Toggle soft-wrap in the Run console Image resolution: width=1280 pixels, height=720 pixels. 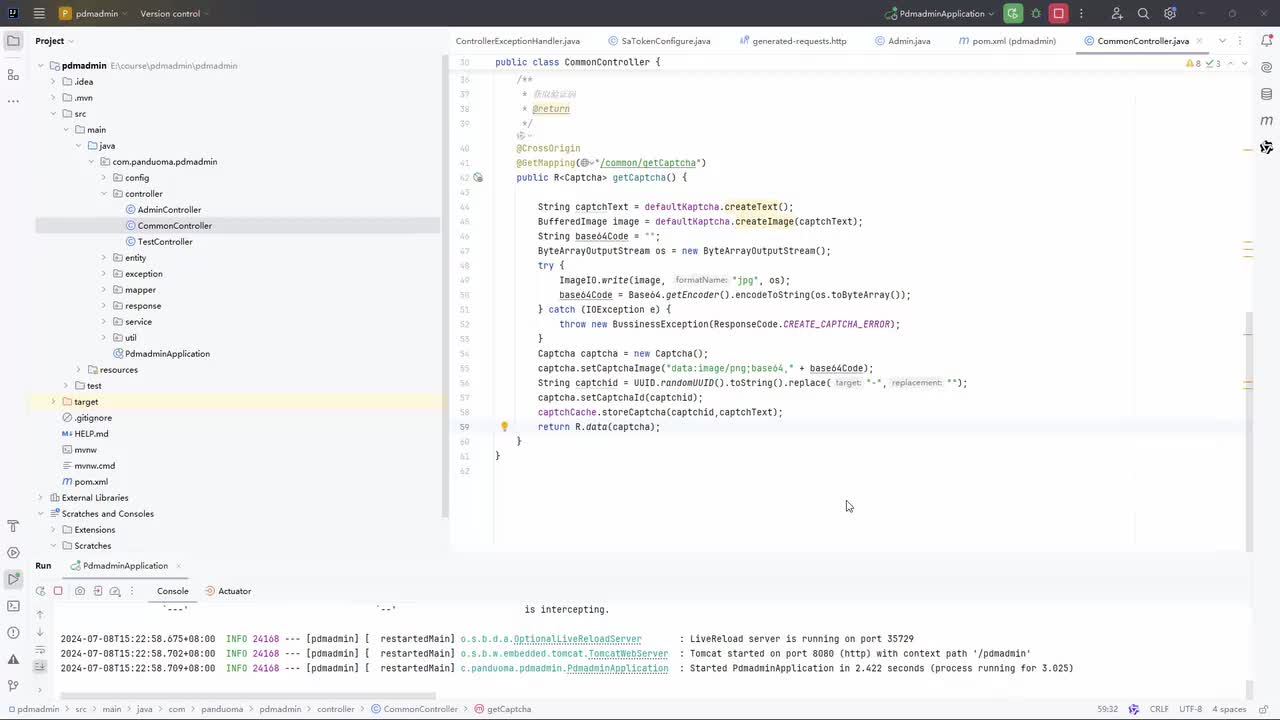coord(40,650)
